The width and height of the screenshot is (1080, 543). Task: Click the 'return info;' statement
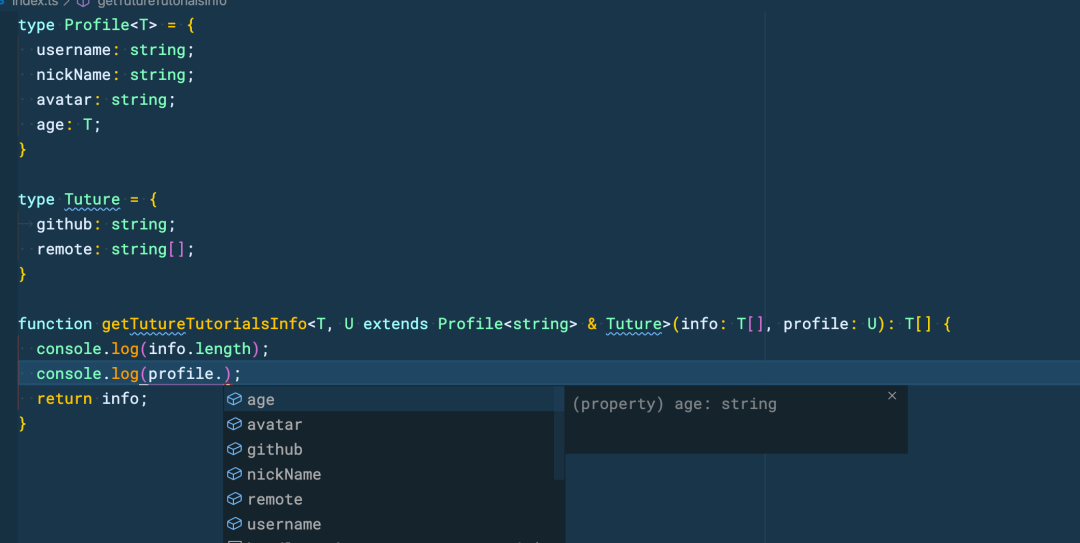[92, 398]
